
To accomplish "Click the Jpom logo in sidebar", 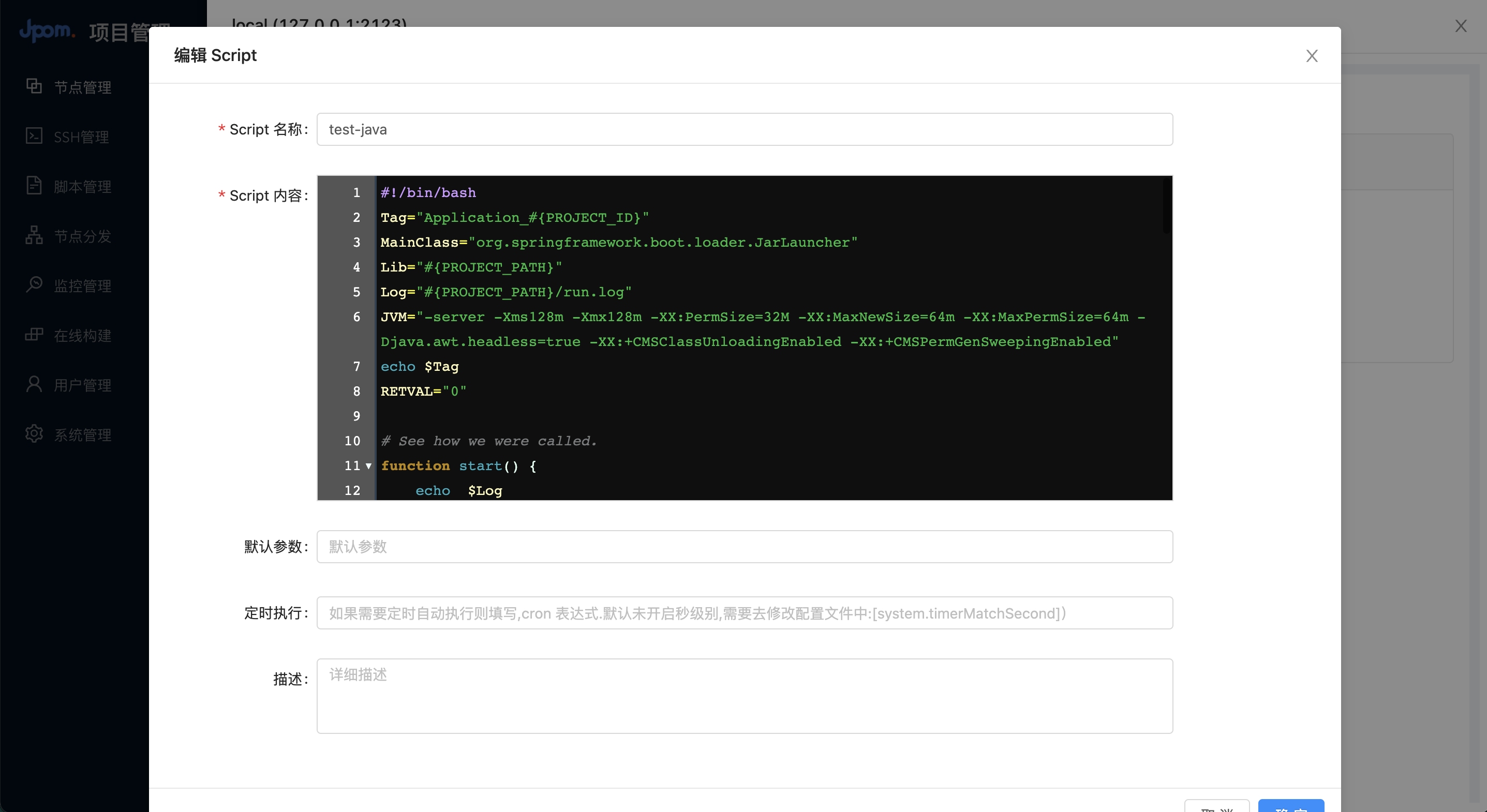I will pos(47,30).
